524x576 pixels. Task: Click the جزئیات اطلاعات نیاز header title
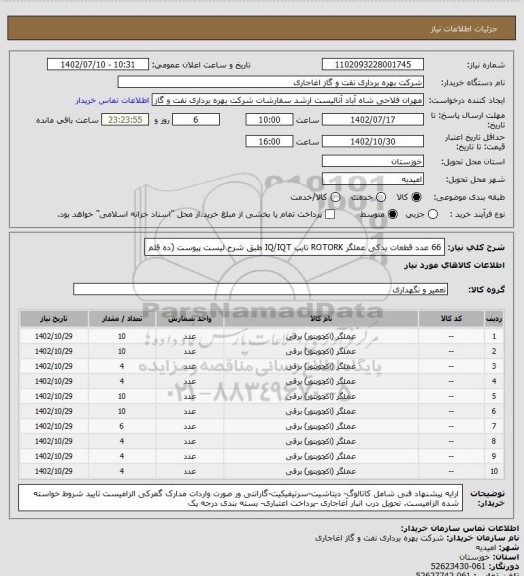click(464, 29)
